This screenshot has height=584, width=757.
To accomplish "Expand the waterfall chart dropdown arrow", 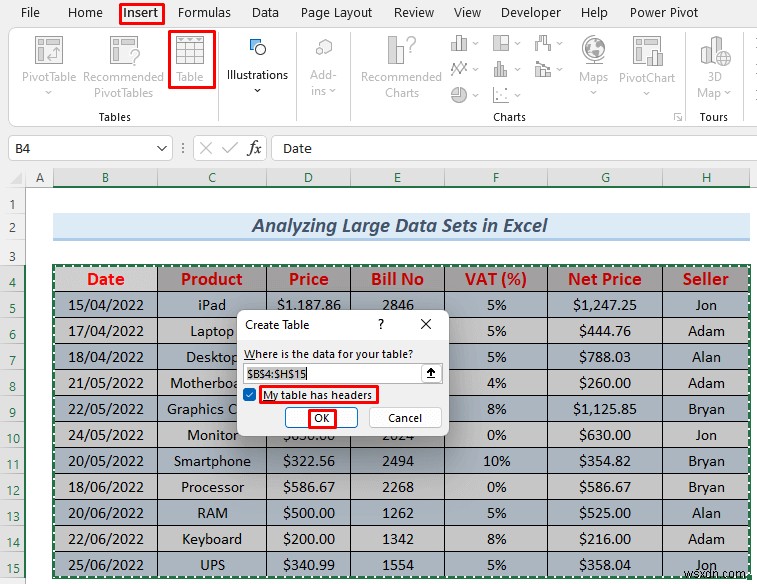I will point(560,43).
